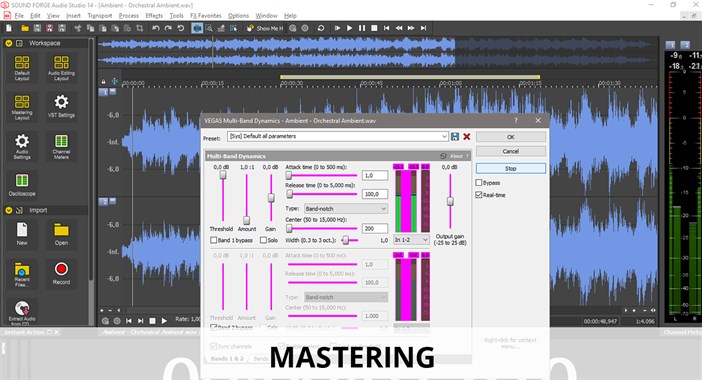Check Band 1 bypass
The image size is (702, 380).
(x=214, y=240)
